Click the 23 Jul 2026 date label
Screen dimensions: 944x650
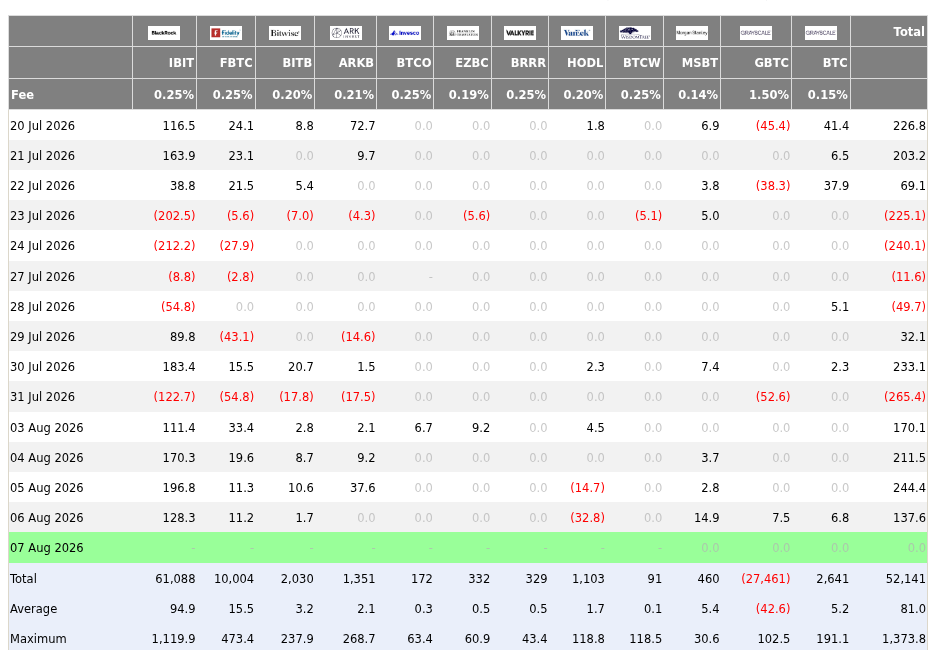click(42, 216)
